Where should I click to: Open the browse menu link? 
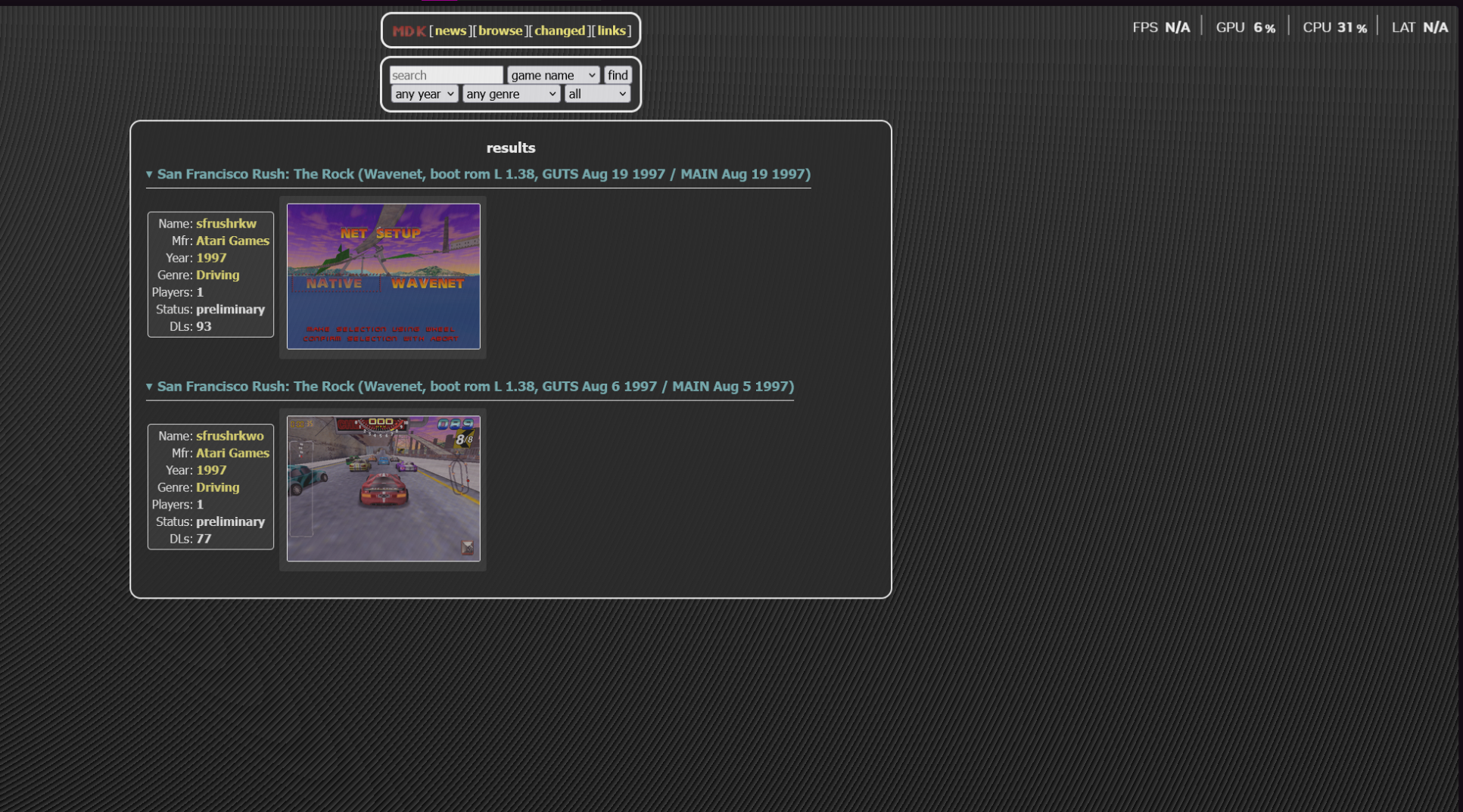point(500,31)
